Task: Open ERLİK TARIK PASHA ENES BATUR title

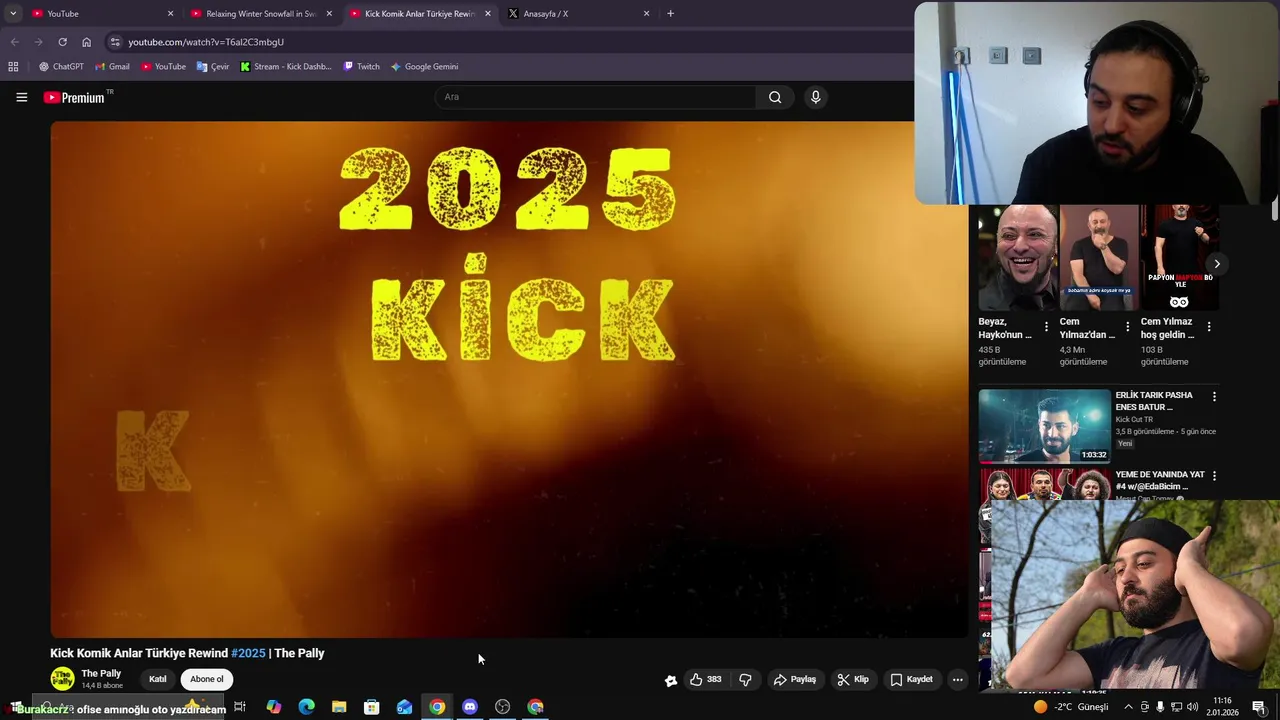Action: (x=1154, y=401)
